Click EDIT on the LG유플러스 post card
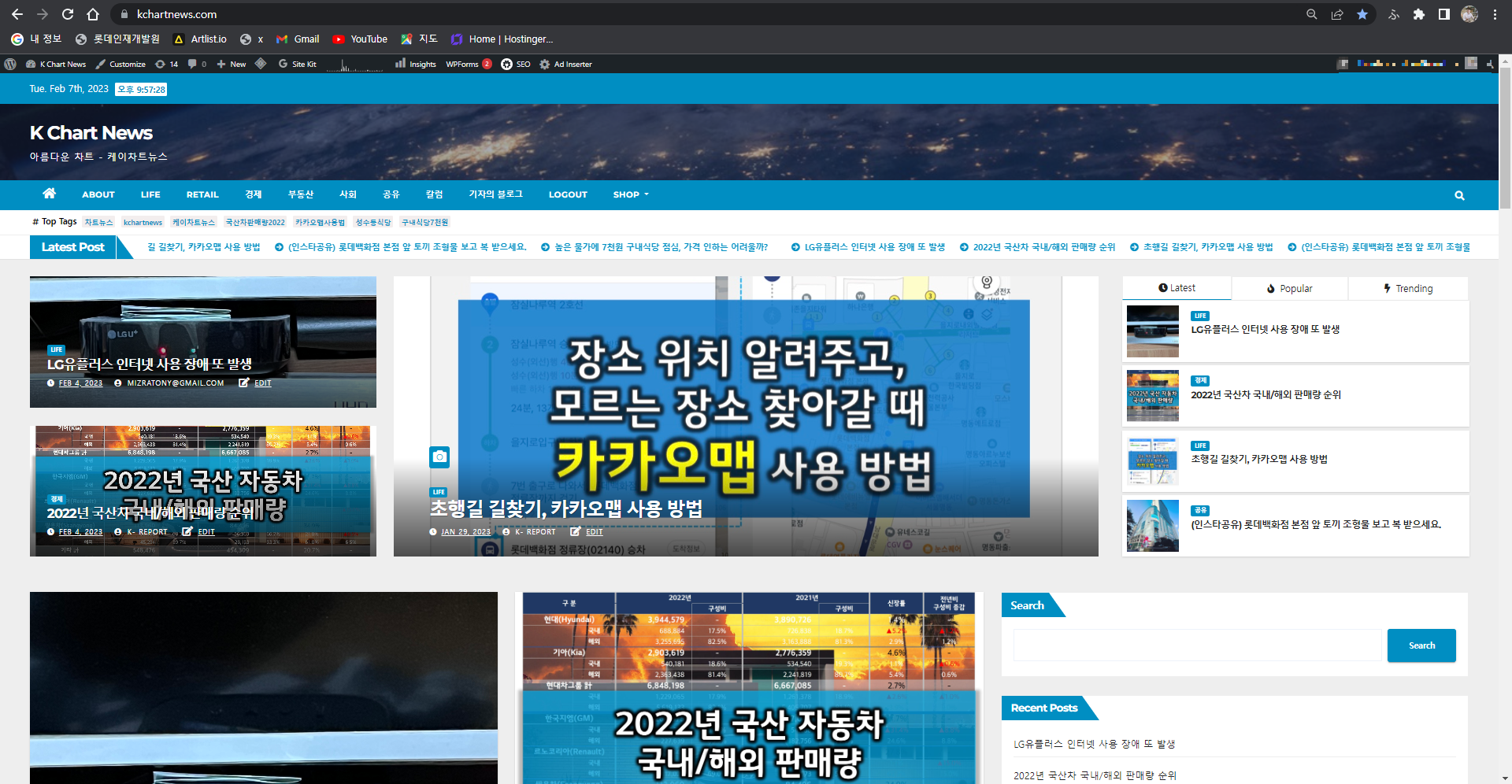The image size is (1512, 784). click(262, 383)
